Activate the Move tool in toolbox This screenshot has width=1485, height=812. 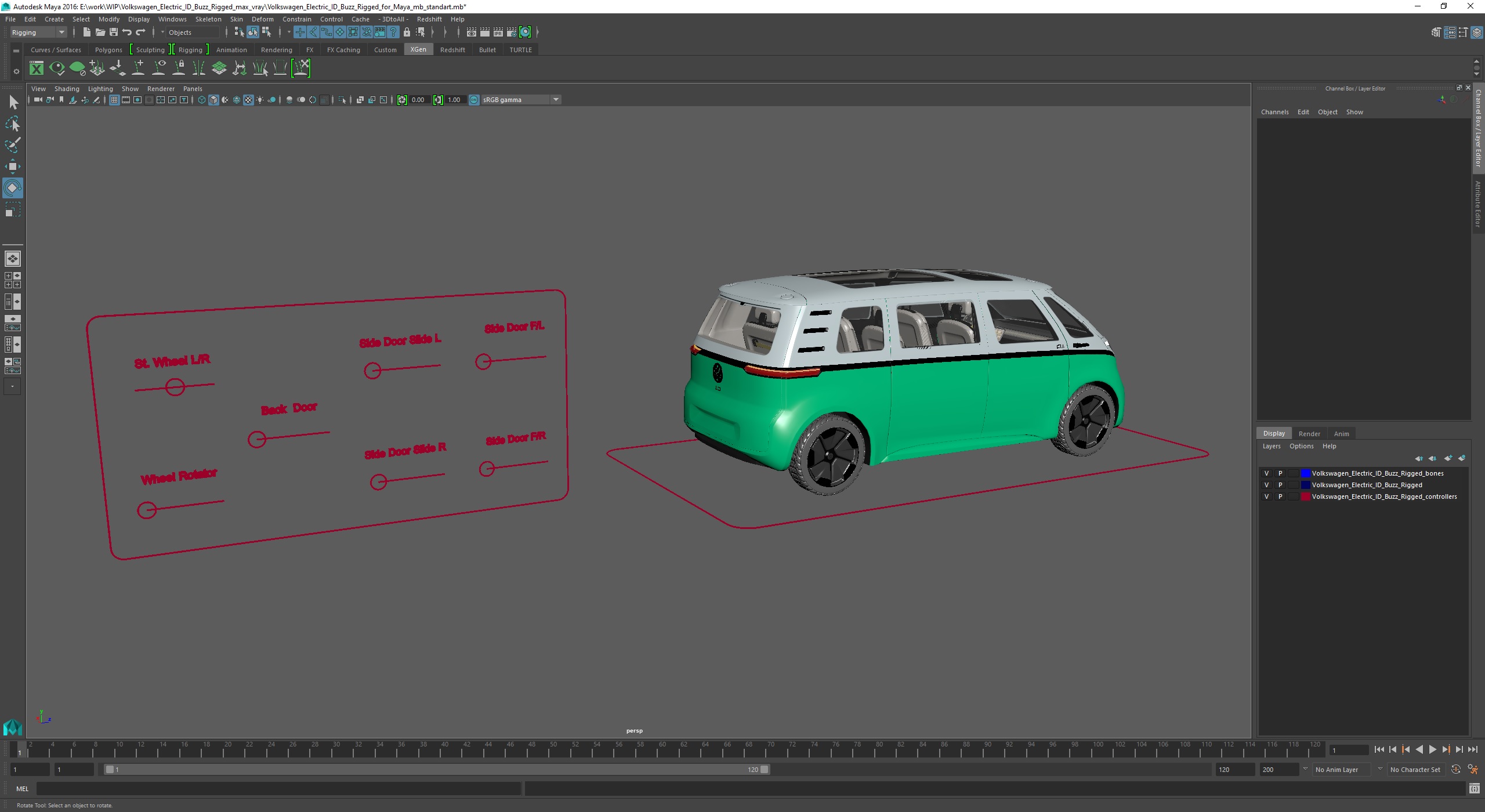13,166
